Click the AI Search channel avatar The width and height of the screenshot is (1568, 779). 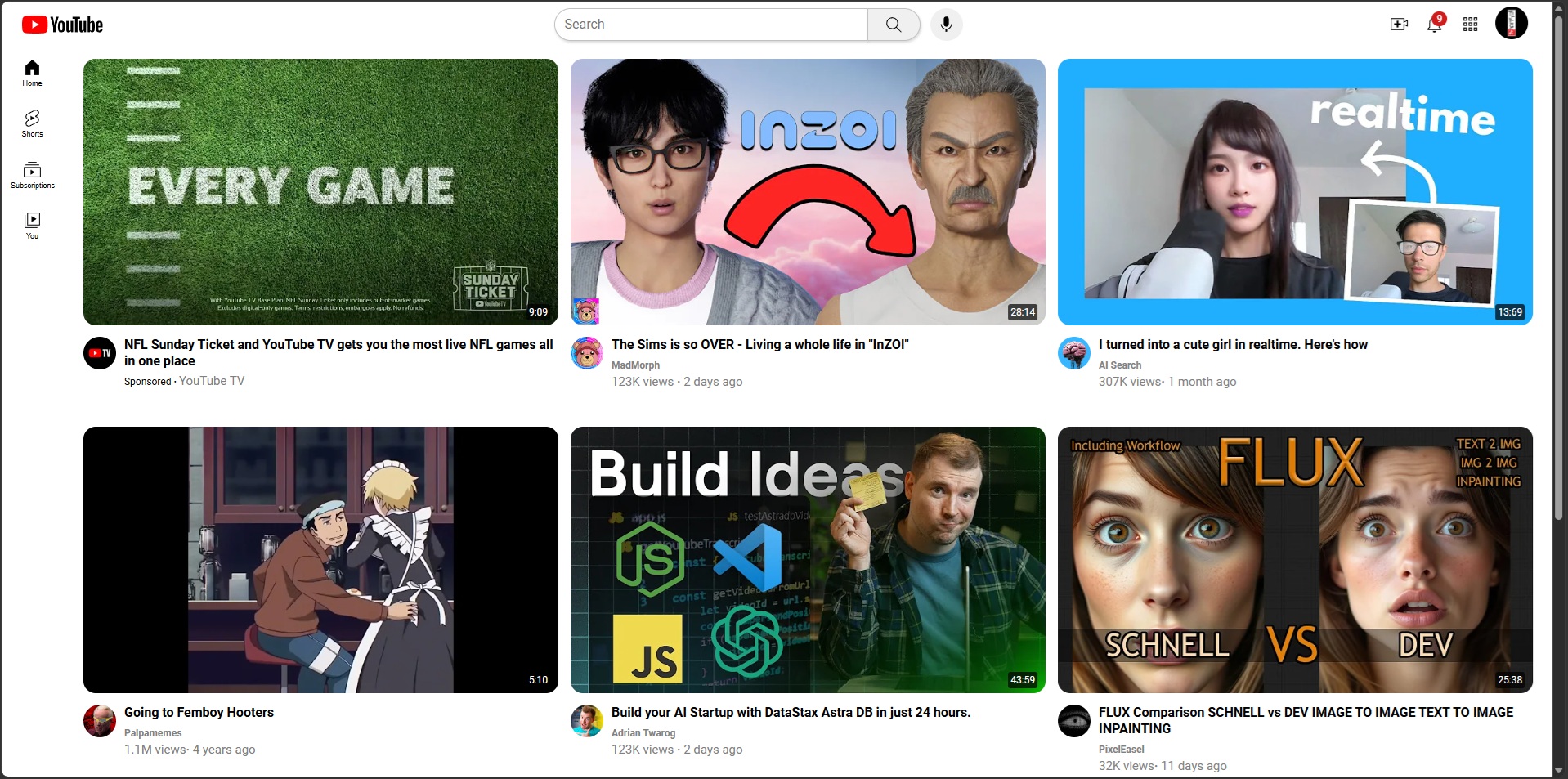(x=1074, y=353)
